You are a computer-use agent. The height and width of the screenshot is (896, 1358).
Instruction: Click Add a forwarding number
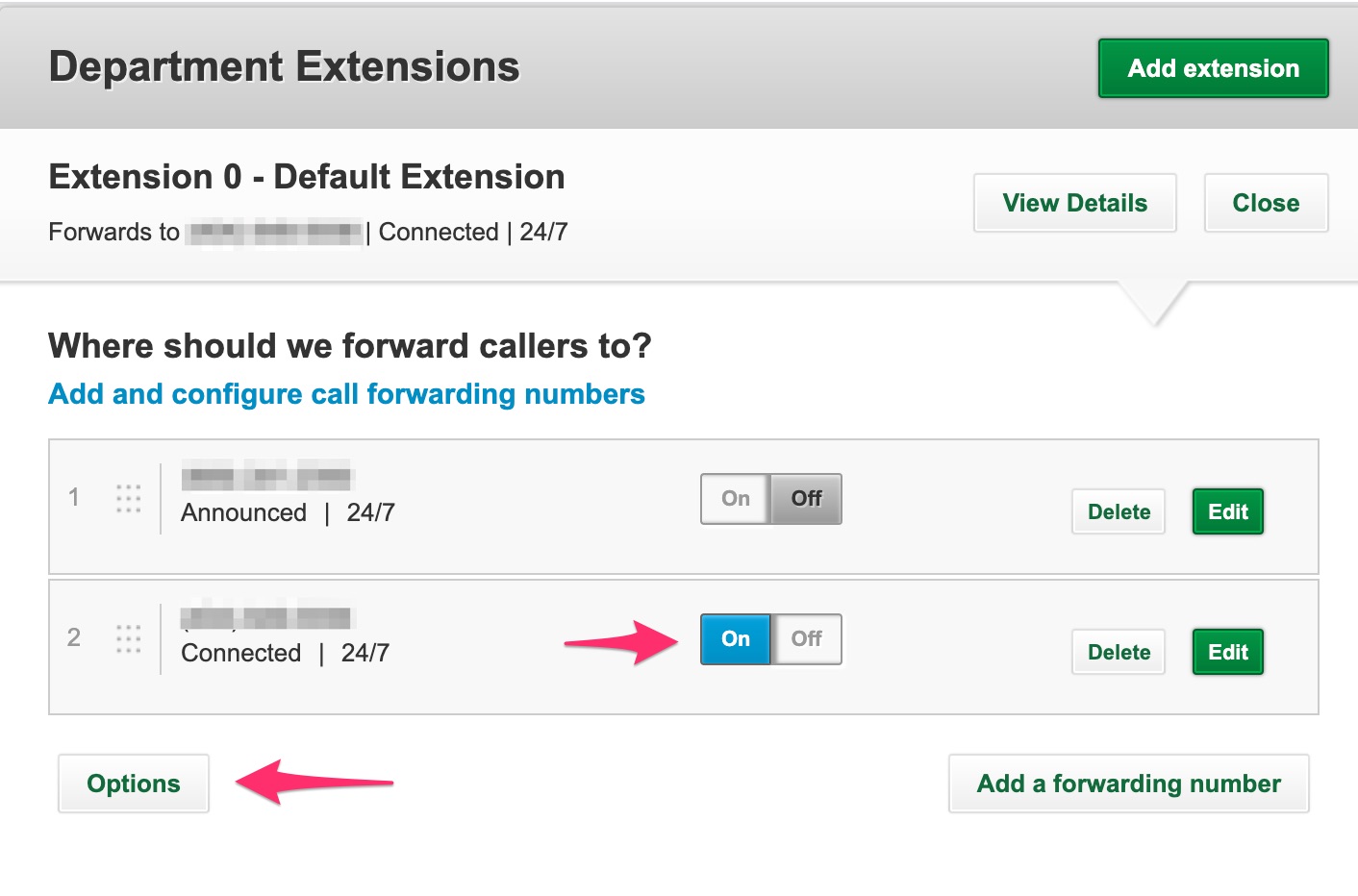1129,784
